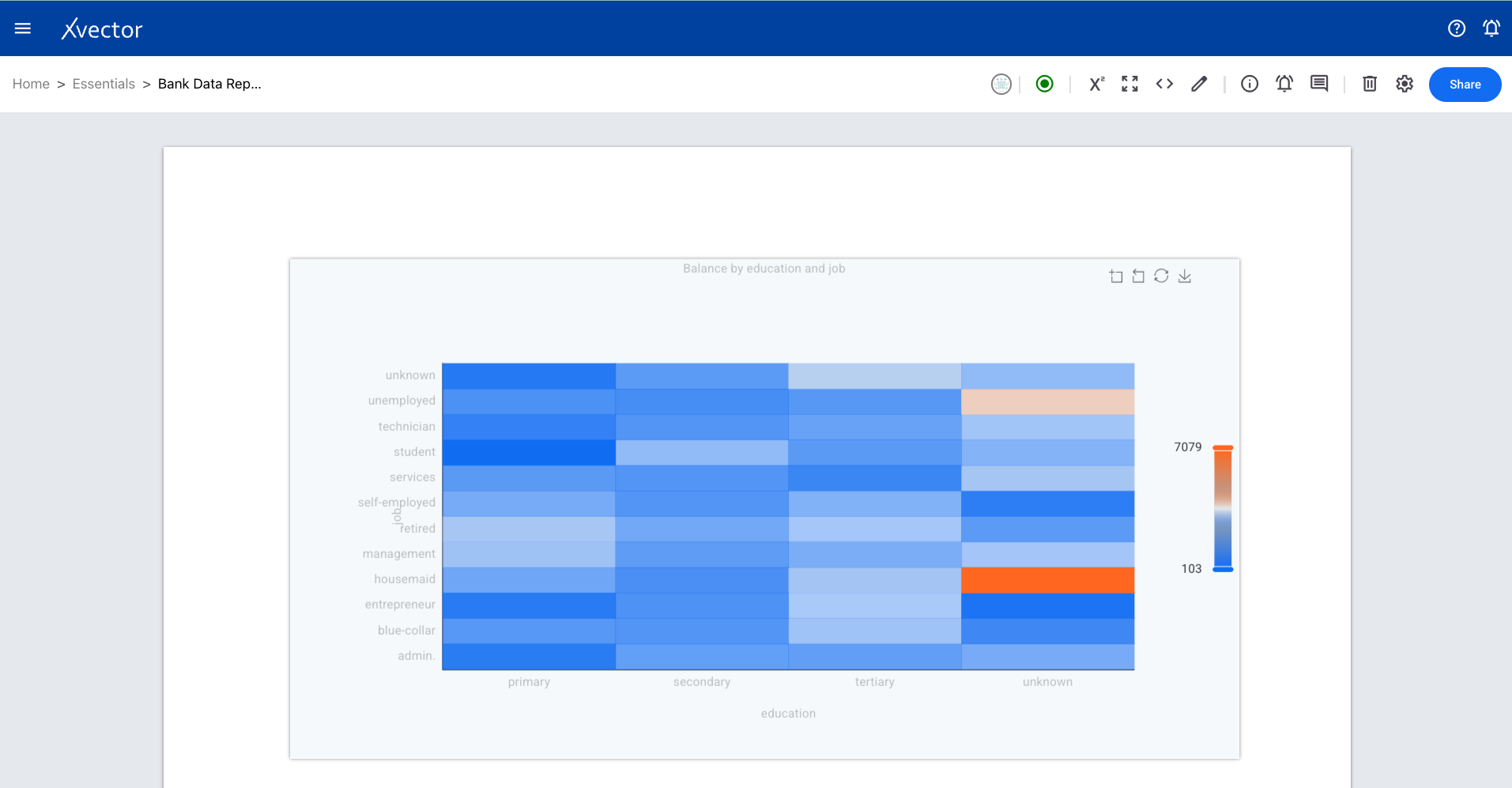This screenshot has width=1512, height=788.
Task: Click the 'retired' job label
Action: (418, 529)
